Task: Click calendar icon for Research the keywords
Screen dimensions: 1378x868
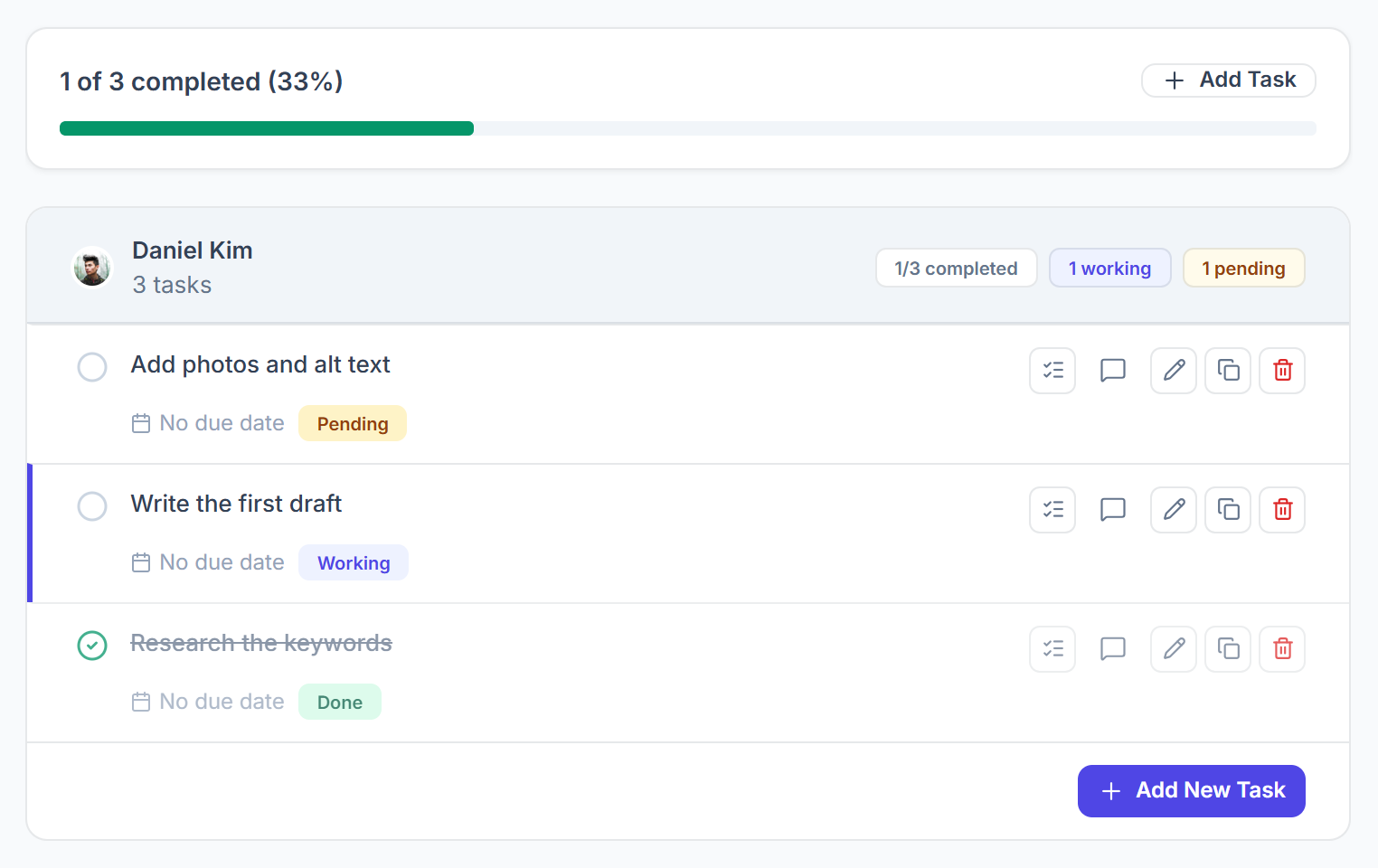Action: click(141, 702)
